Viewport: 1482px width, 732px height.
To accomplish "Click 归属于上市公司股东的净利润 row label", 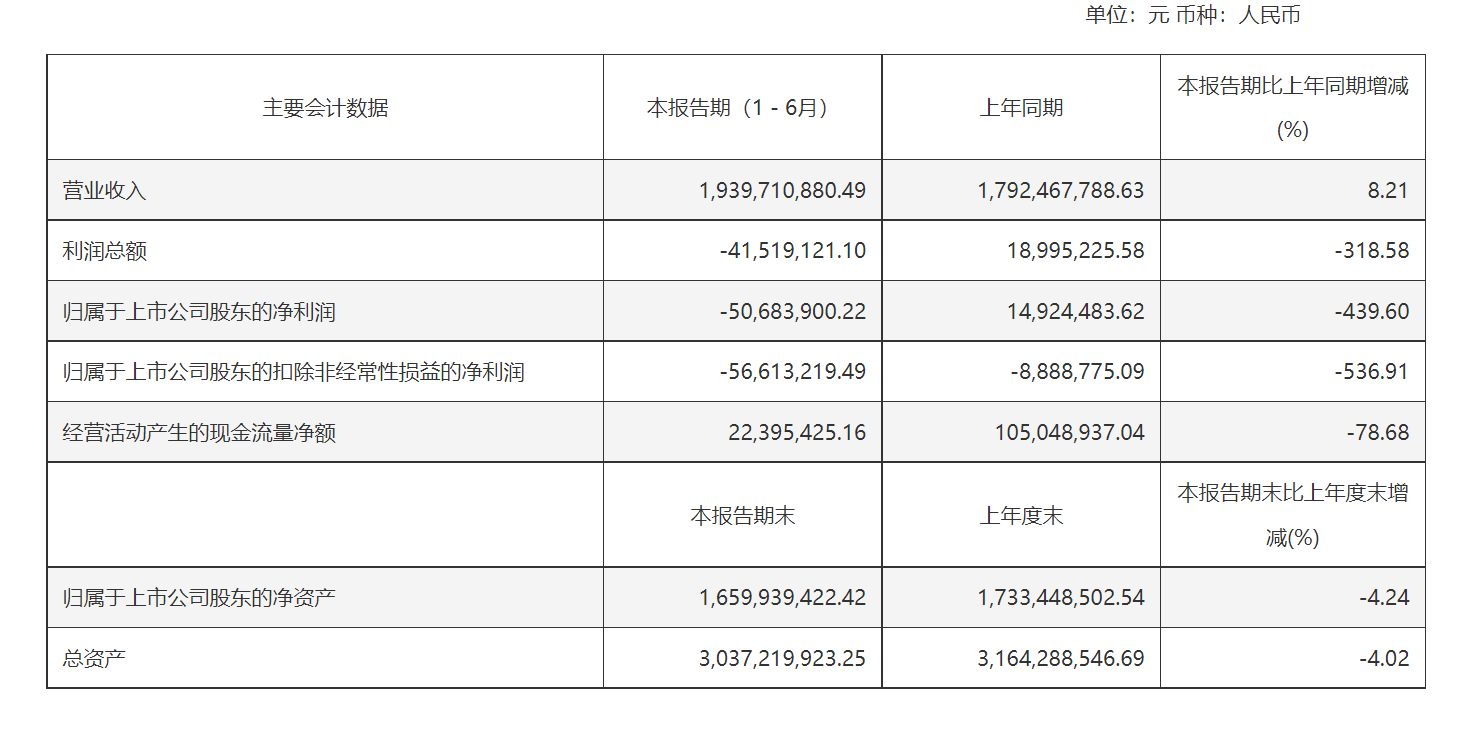I will pos(199,312).
